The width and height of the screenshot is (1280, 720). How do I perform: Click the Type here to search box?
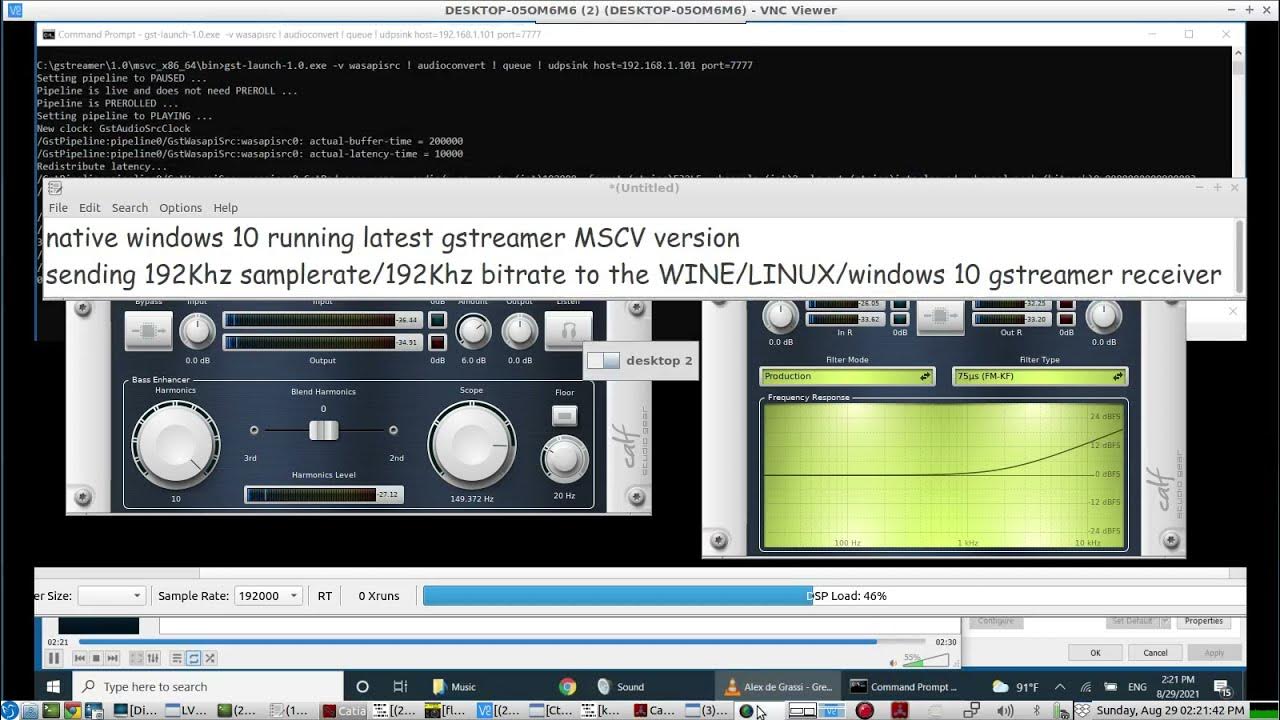pyautogui.click(x=208, y=687)
